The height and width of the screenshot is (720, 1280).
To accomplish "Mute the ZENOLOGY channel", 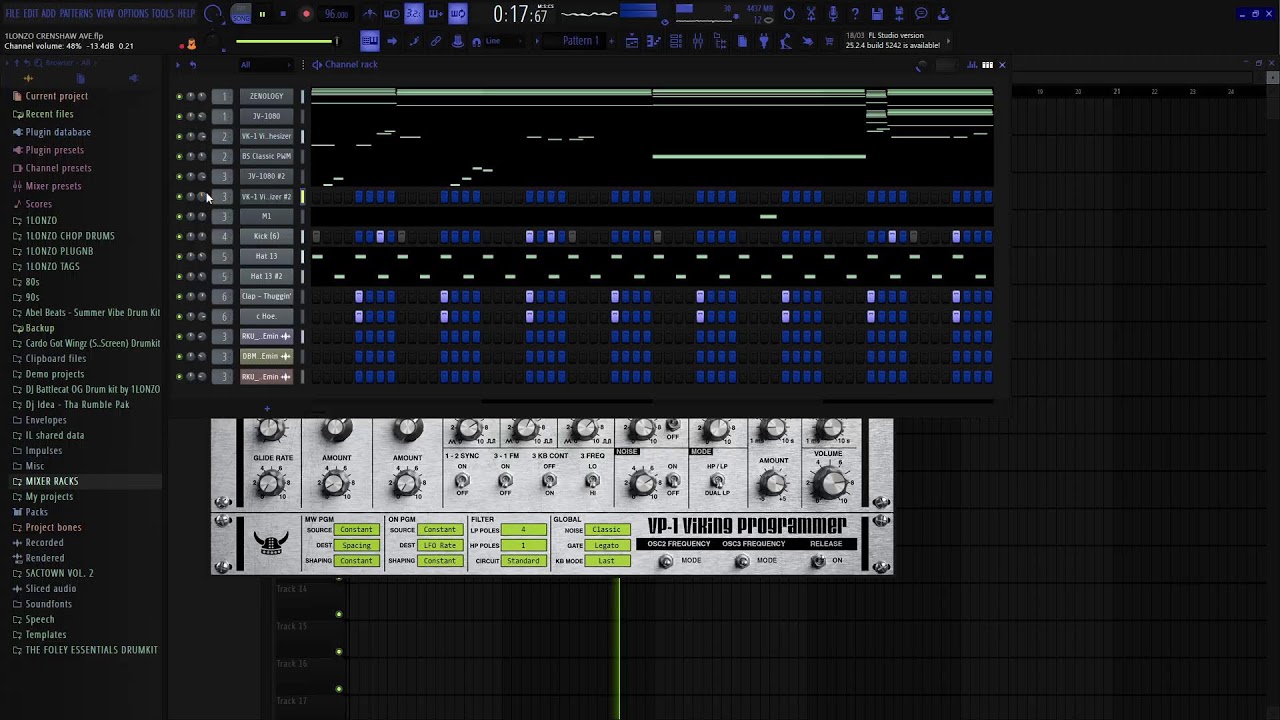I will click(179, 96).
